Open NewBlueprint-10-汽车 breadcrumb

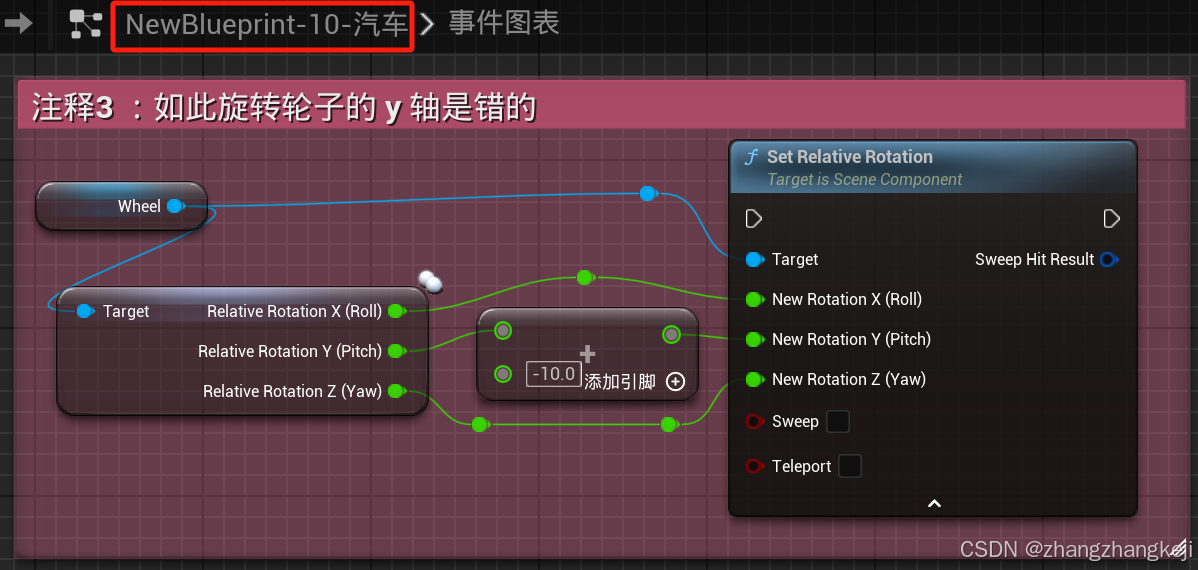point(267,24)
